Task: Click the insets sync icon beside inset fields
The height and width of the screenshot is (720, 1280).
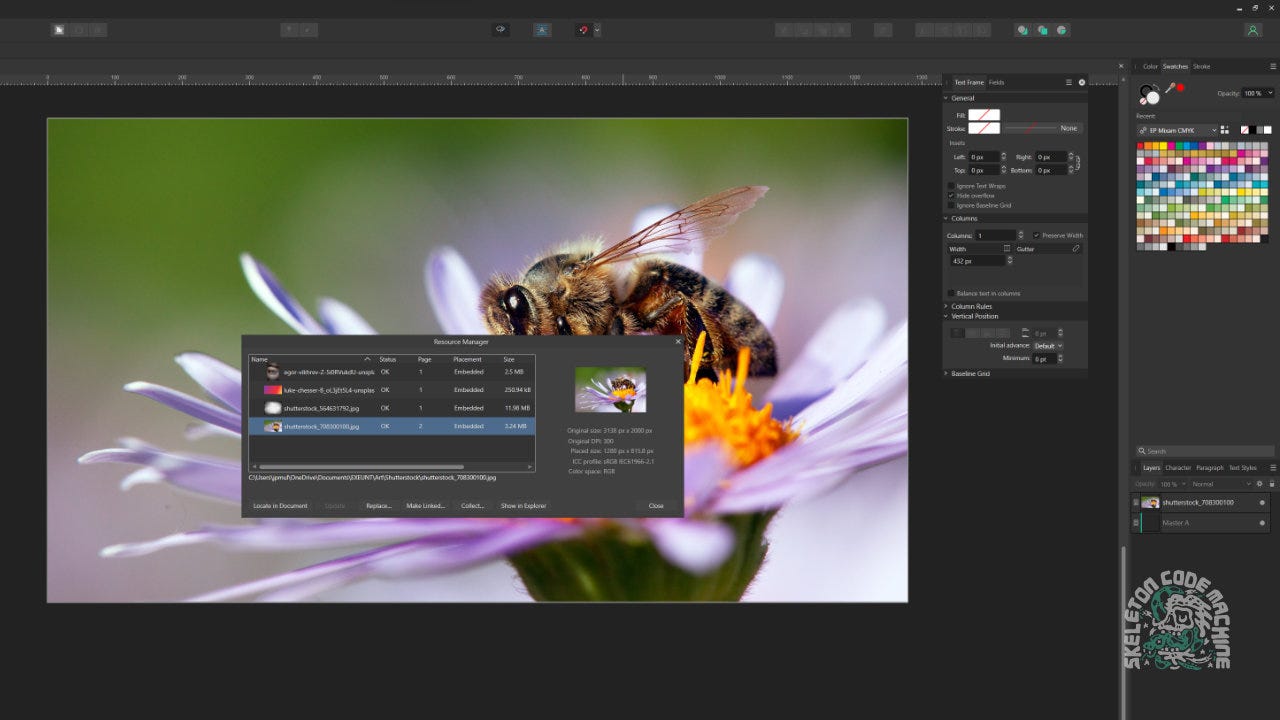Action: point(1077,163)
